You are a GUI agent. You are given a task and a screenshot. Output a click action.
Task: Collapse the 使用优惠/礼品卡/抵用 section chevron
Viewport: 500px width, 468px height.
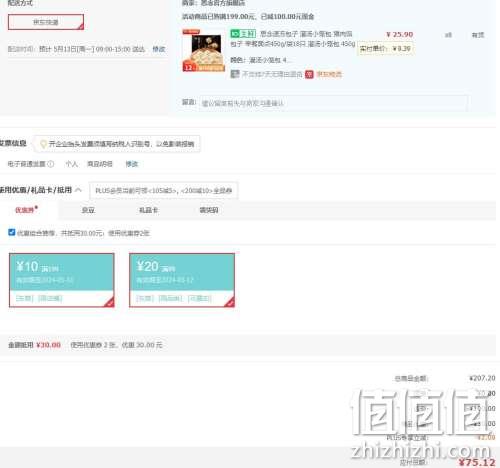click(x=78, y=190)
